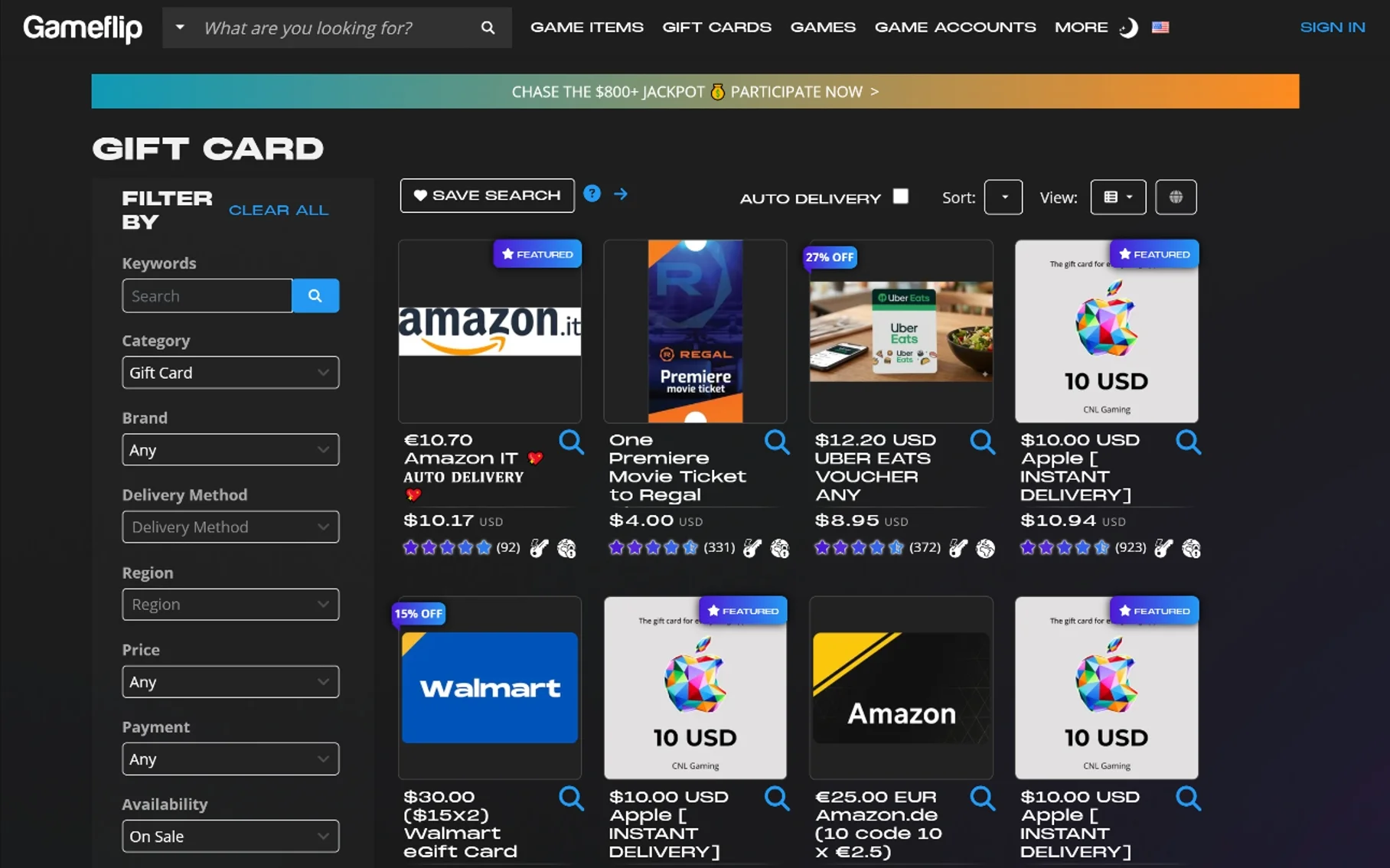Enable the Auto Delivery checkbox
The height and width of the screenshot is (868, 1390).
901,197
